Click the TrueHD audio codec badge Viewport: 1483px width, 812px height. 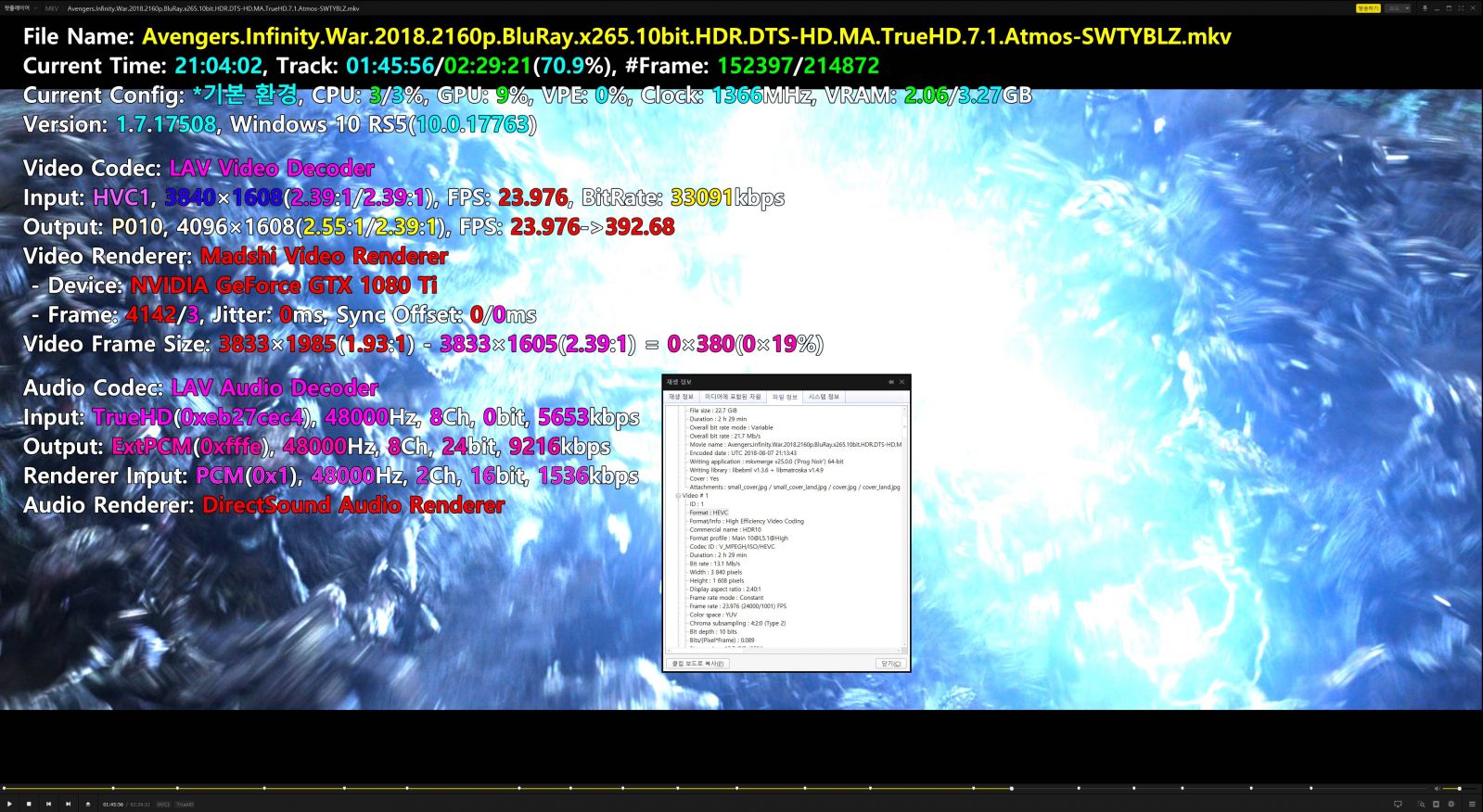[x=185, y=805]
